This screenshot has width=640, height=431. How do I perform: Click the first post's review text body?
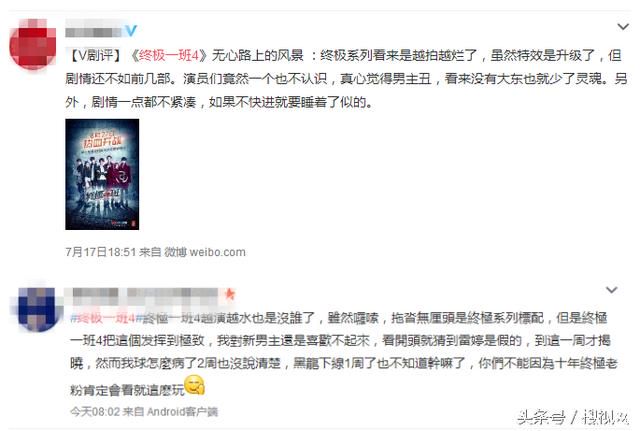pos(346,78)
